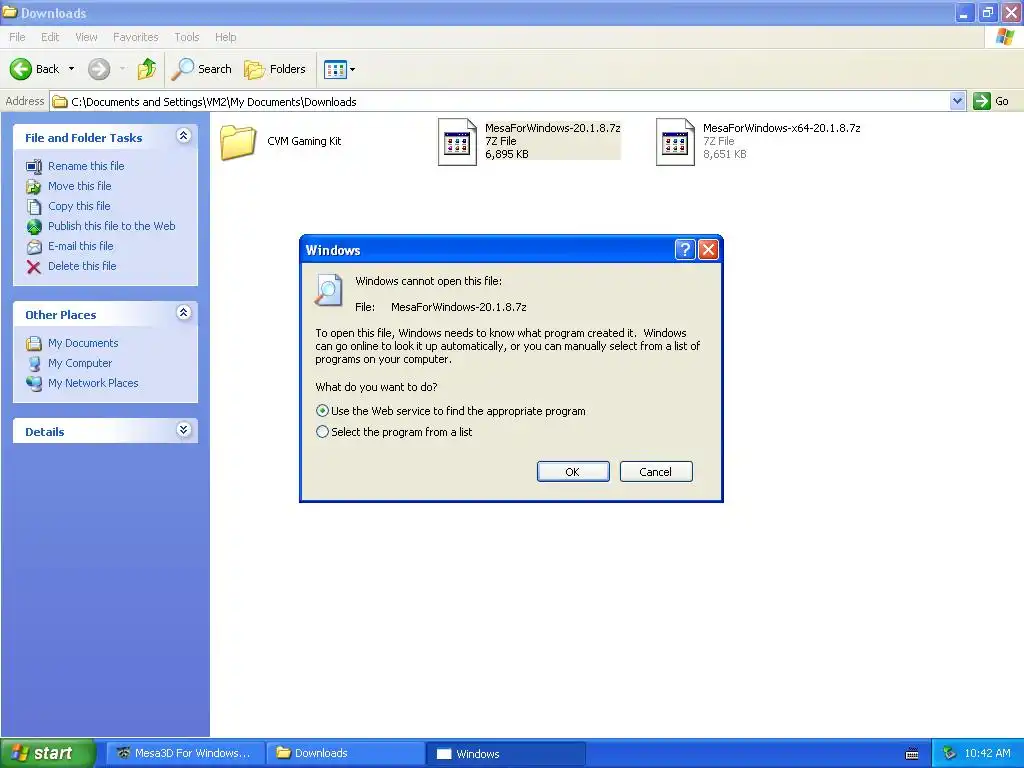Open the Favorites menu
The width and height of the screenshot is (1024, 768).
point(135,37)
